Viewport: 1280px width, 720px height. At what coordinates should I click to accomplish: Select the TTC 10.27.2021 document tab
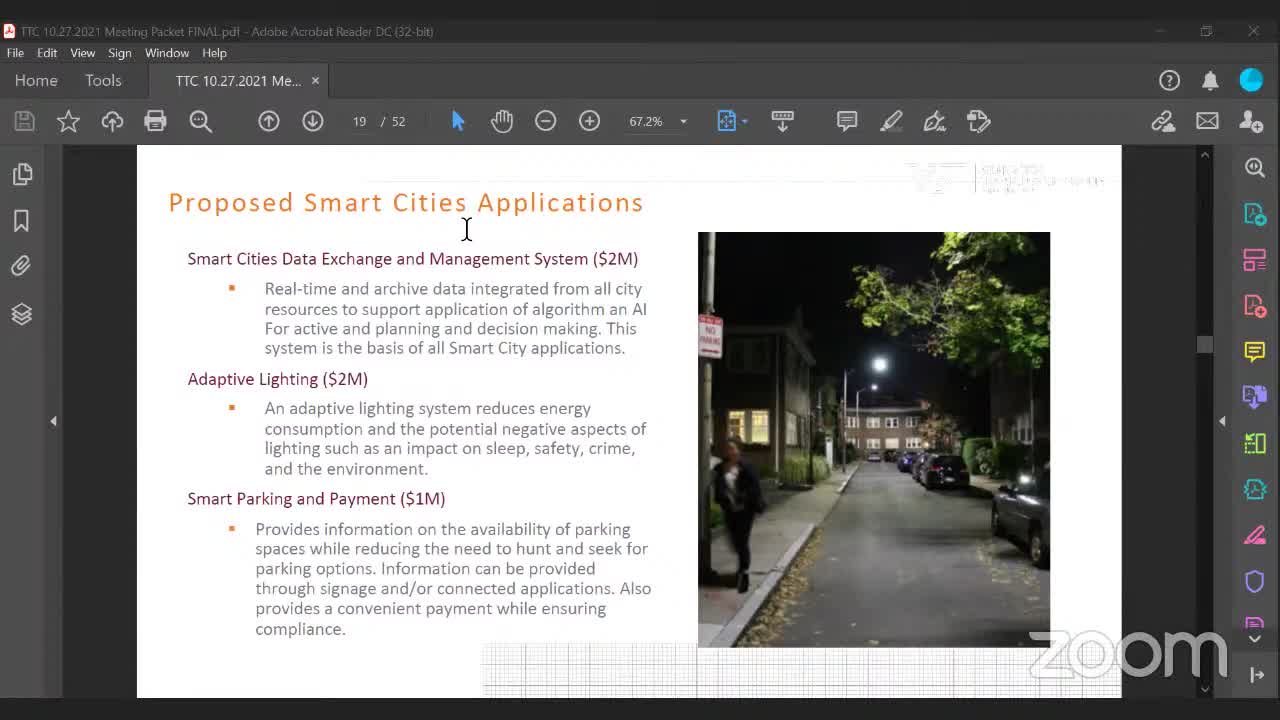238,81
